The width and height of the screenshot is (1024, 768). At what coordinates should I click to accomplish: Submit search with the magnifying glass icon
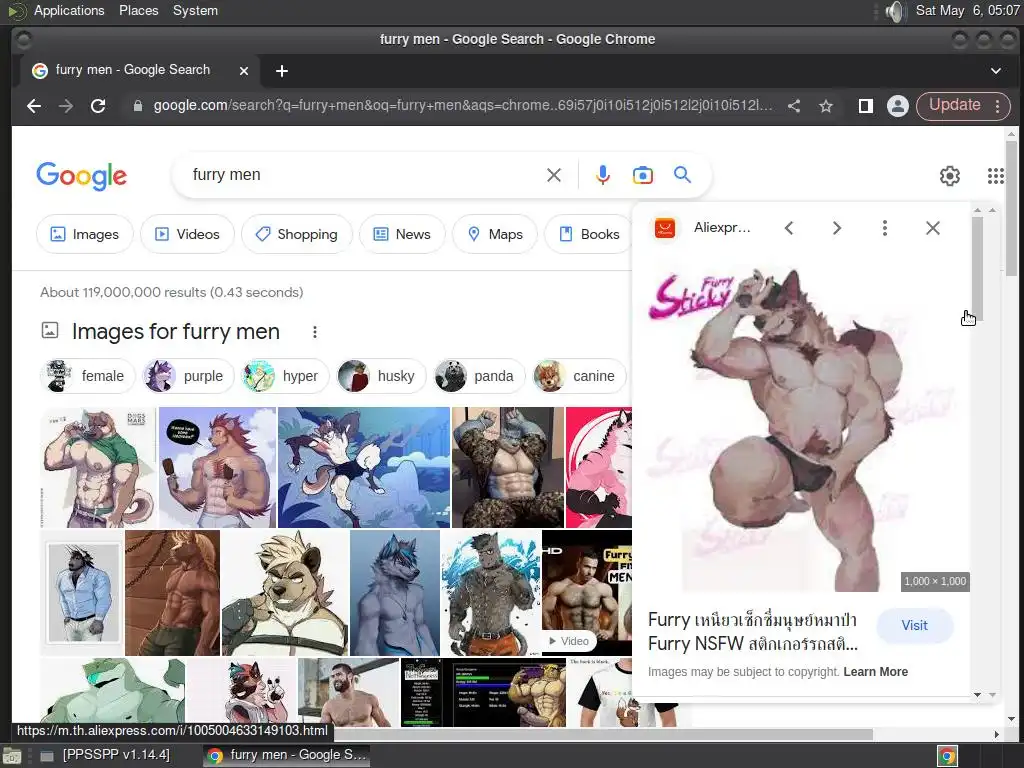tap(682, 175)
